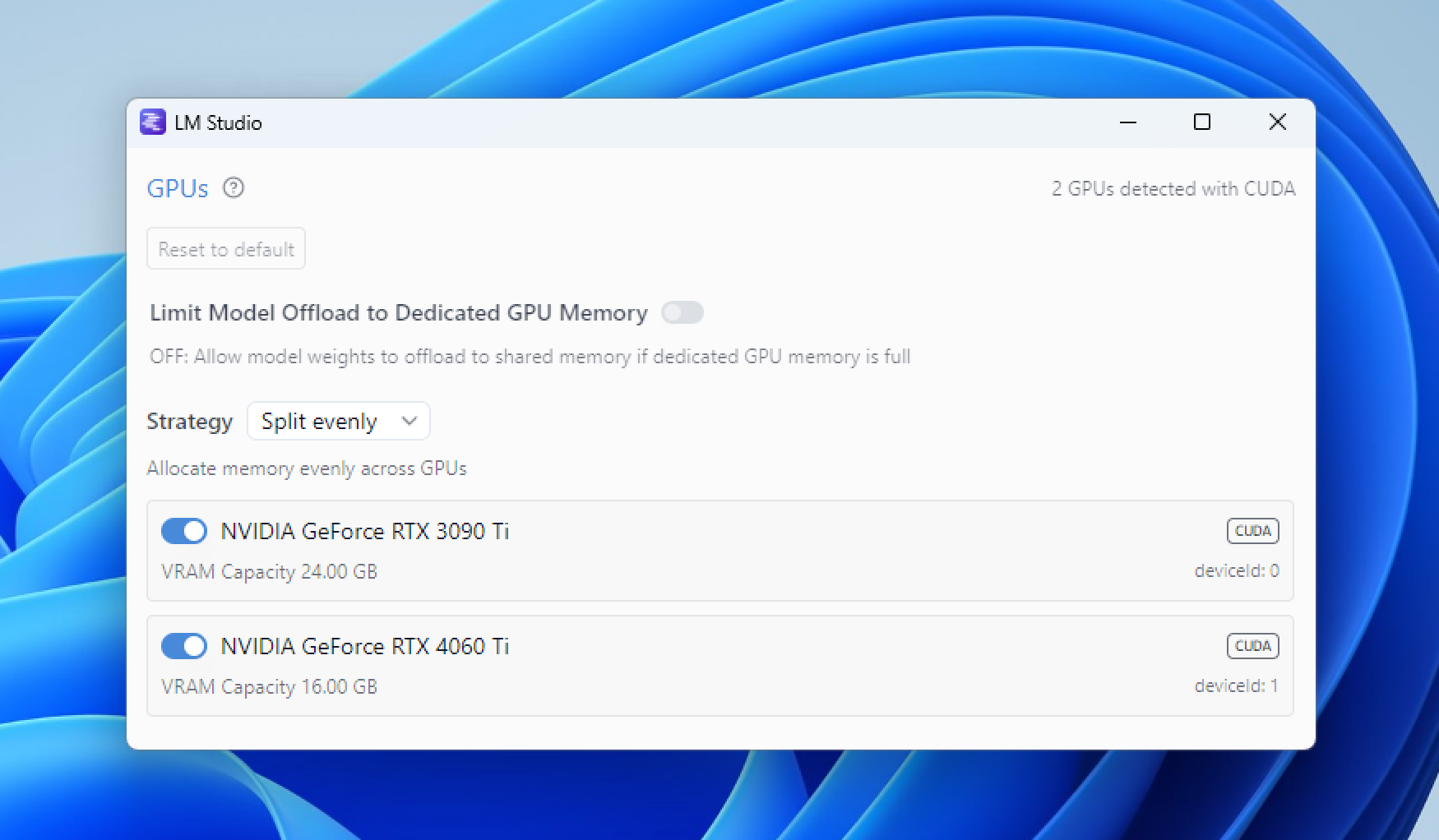Open the Strategy dropdown showing Split evenly
1439x840 pixels.
coord(338,422)
